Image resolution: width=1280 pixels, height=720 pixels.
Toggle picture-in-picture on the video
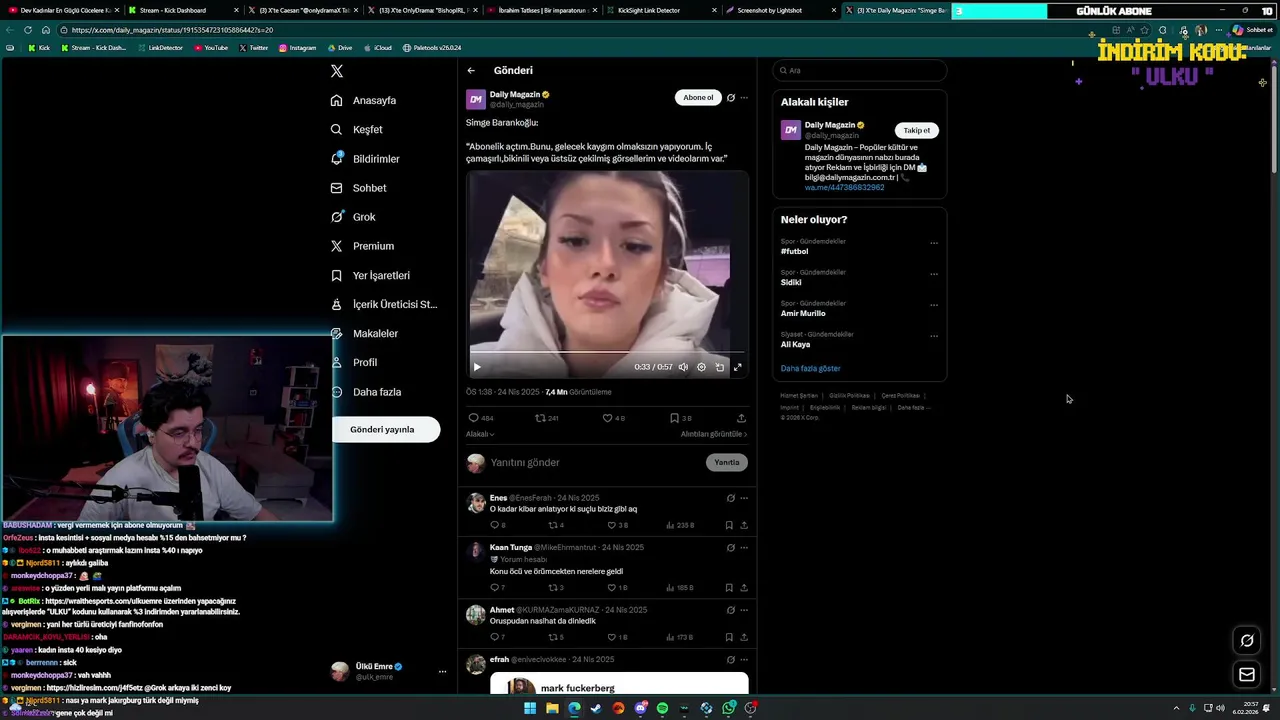pyautogui.click(x=720, y=367)
